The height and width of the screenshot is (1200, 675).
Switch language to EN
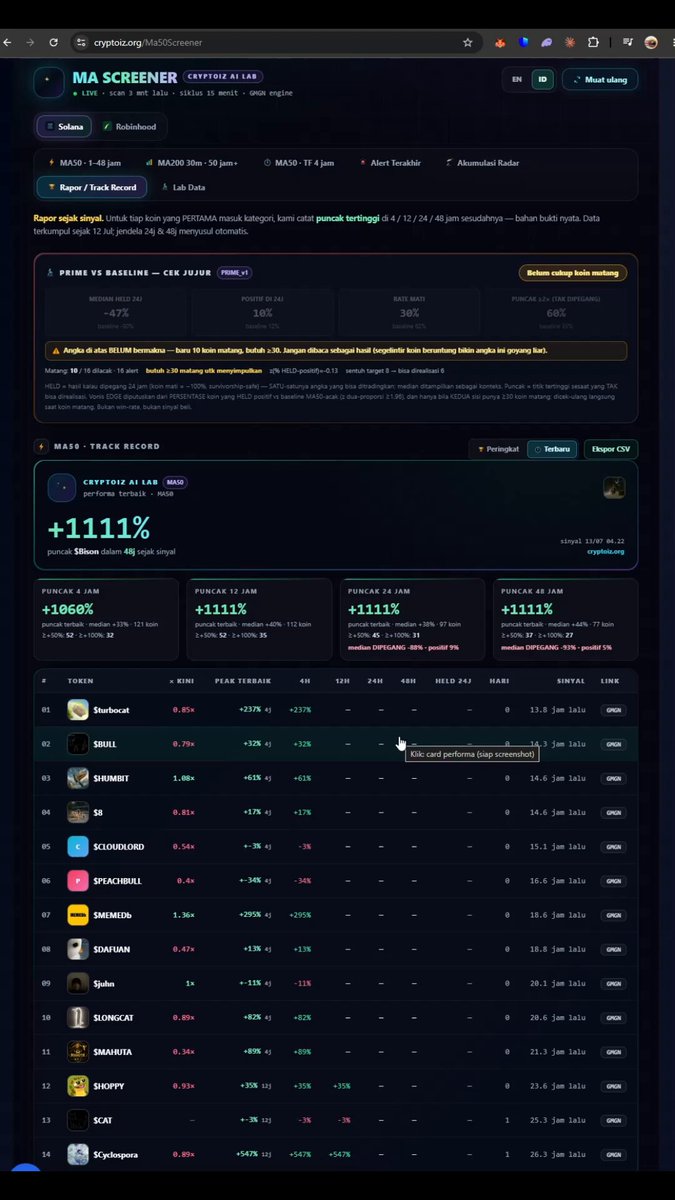click(517, 79)
